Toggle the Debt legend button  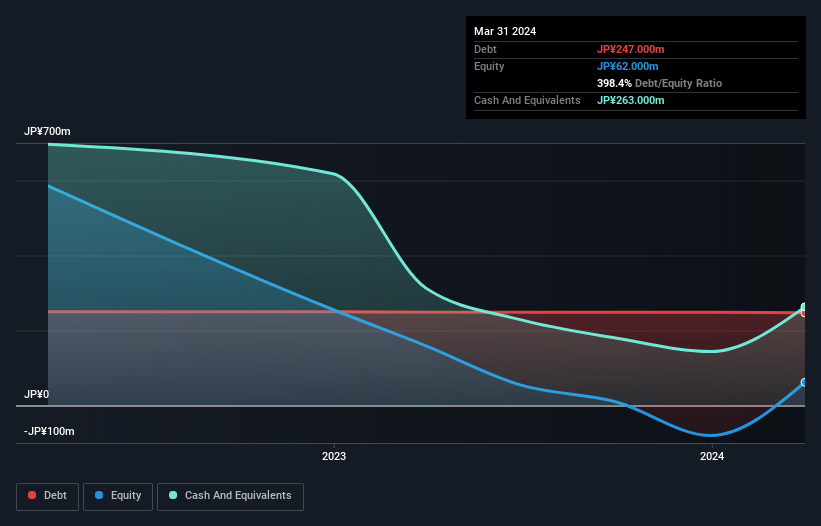(x=47, y=496)
